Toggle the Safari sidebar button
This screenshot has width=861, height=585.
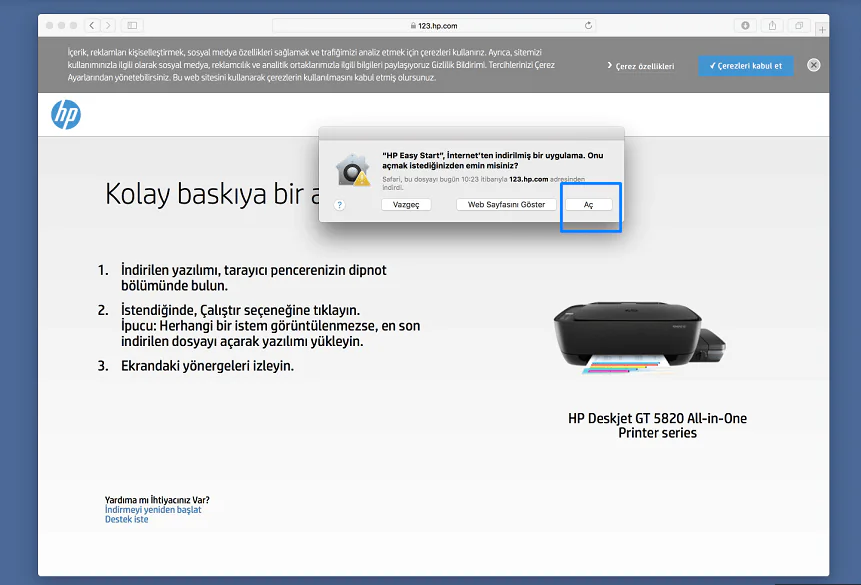coord(132,25)
